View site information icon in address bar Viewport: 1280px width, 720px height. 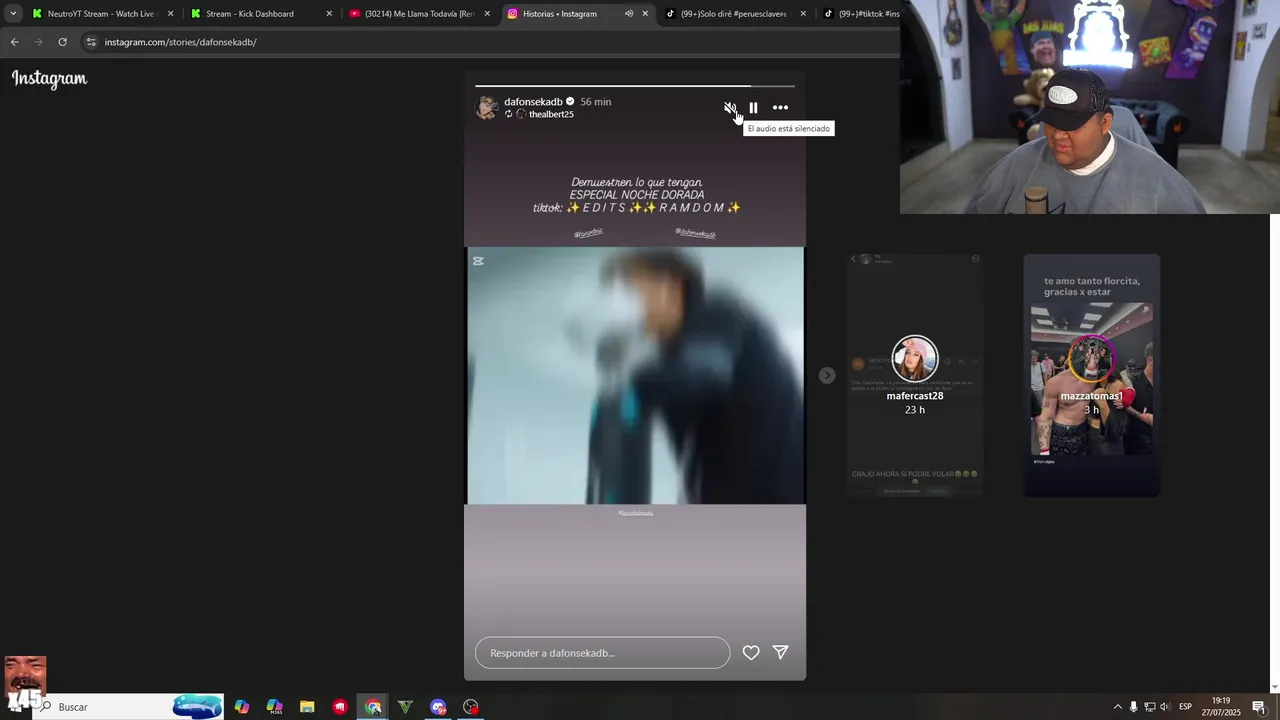[91, 42]
